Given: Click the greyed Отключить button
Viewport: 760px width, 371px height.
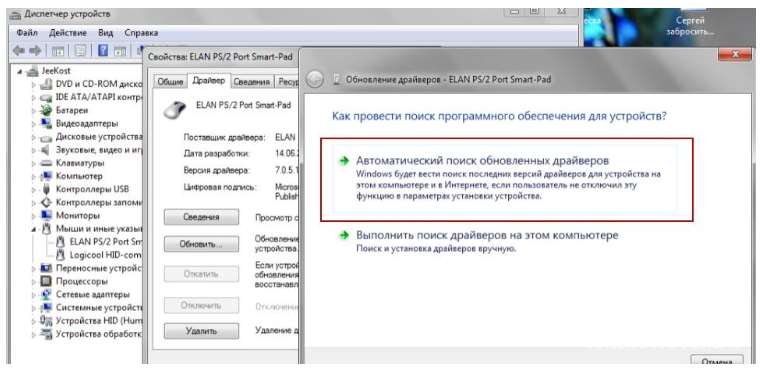Looking at the screenshot, I should tap(202, 306).
